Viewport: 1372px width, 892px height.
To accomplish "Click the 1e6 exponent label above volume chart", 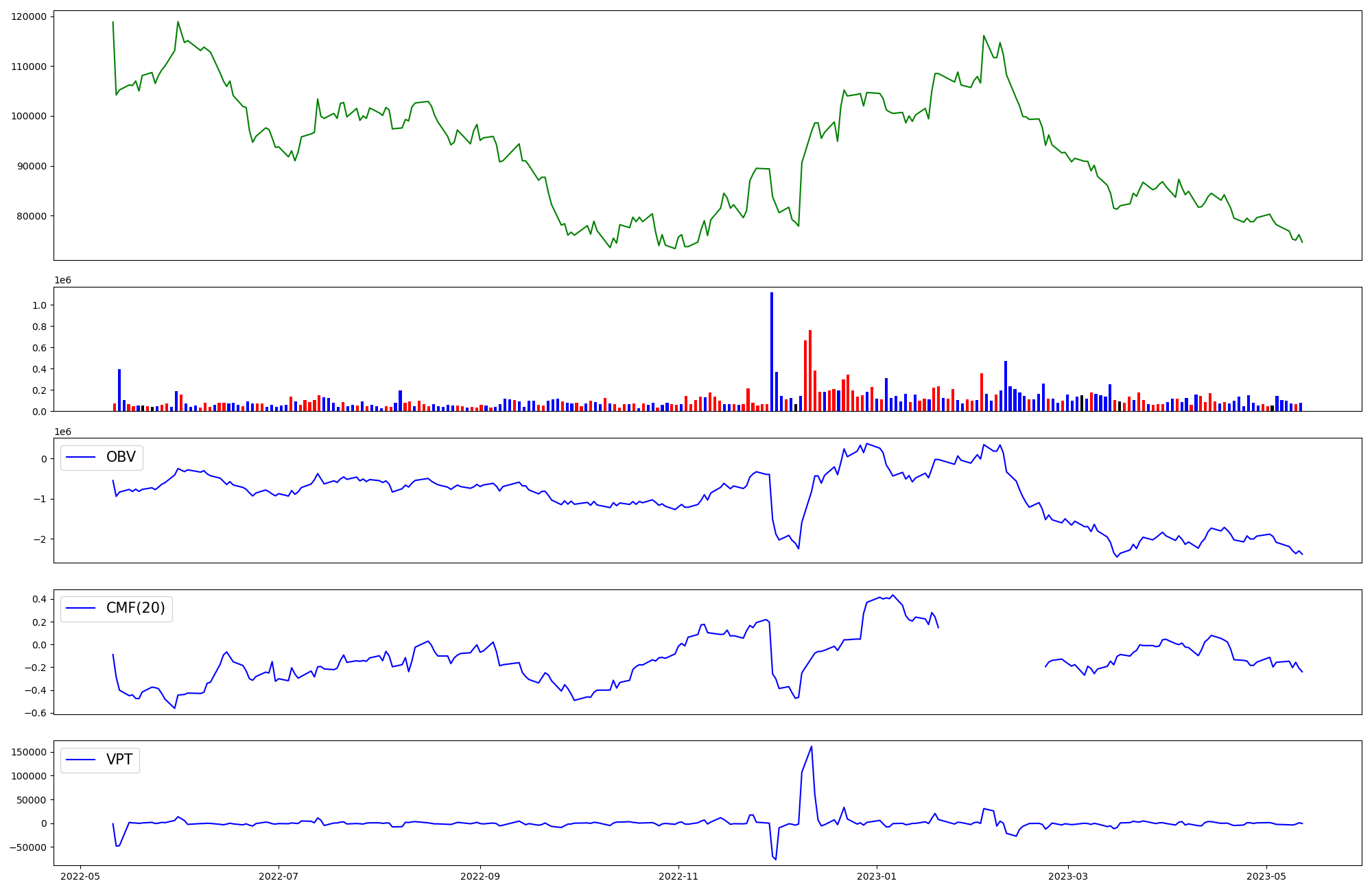I will pyautogui.click(x=62, y=281).
